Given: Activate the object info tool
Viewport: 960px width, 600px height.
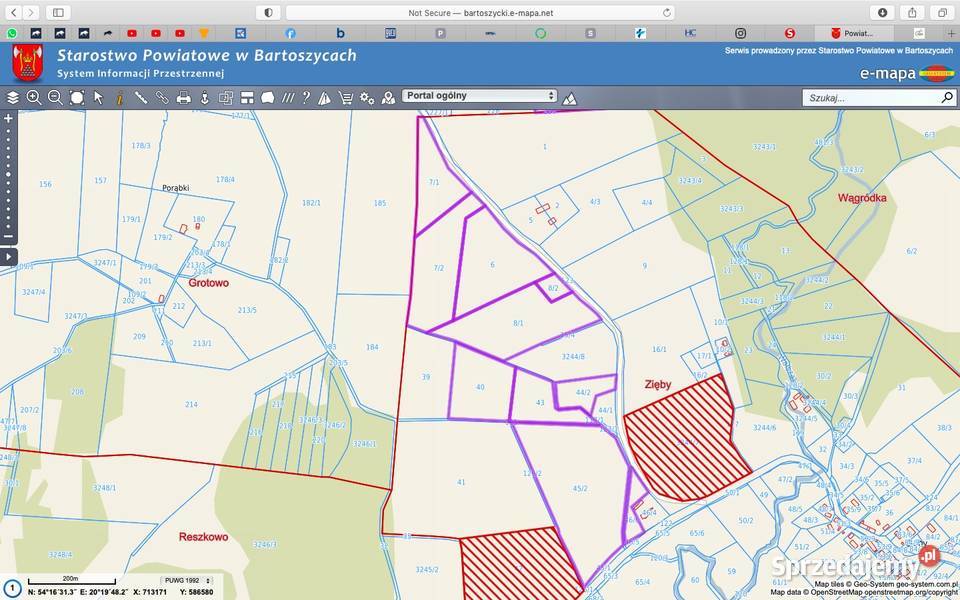Looking at the screenshot, I should [x=119, y=98].
